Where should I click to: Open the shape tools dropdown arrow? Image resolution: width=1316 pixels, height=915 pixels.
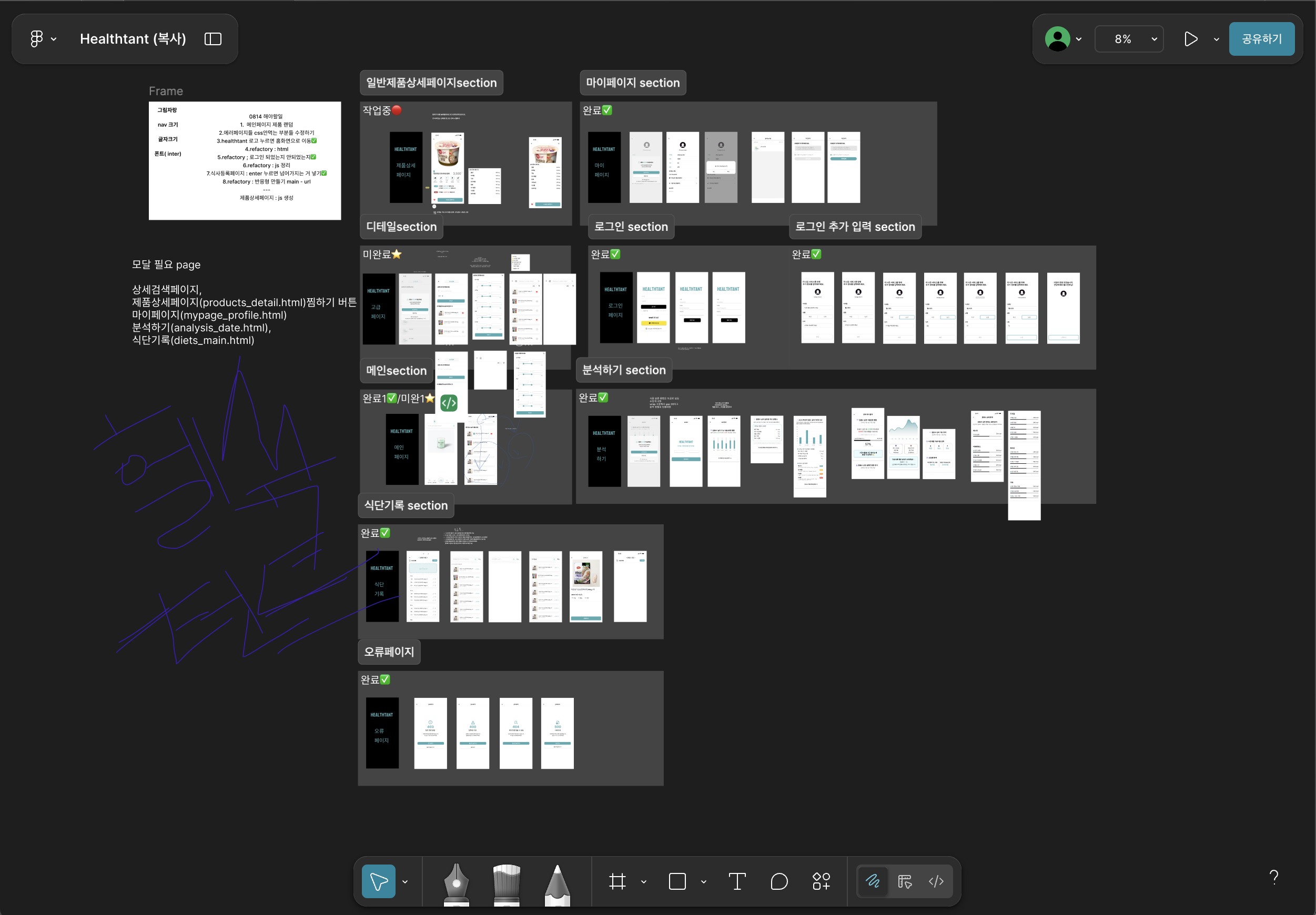point(703,882)
